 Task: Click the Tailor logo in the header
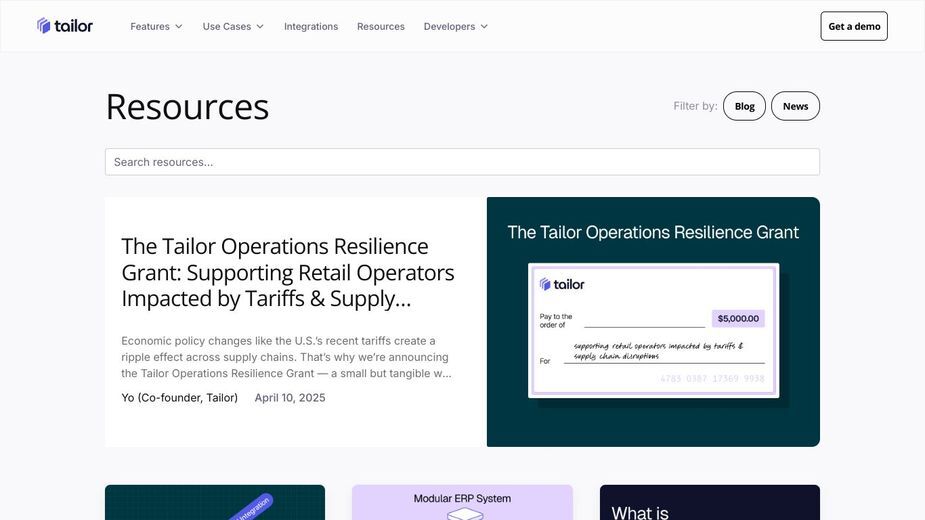65,26
